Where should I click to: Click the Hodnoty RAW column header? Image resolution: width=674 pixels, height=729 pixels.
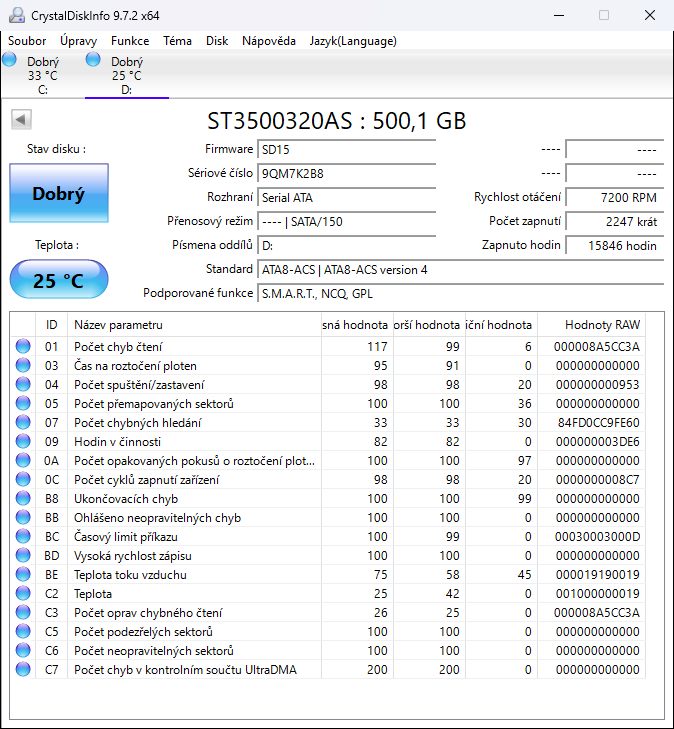click(x=591, y=325)
